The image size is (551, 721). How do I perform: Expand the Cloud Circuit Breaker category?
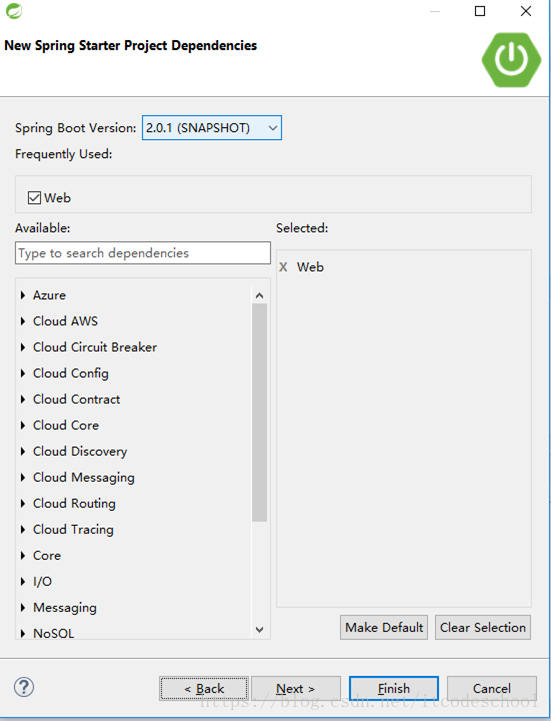23,347
